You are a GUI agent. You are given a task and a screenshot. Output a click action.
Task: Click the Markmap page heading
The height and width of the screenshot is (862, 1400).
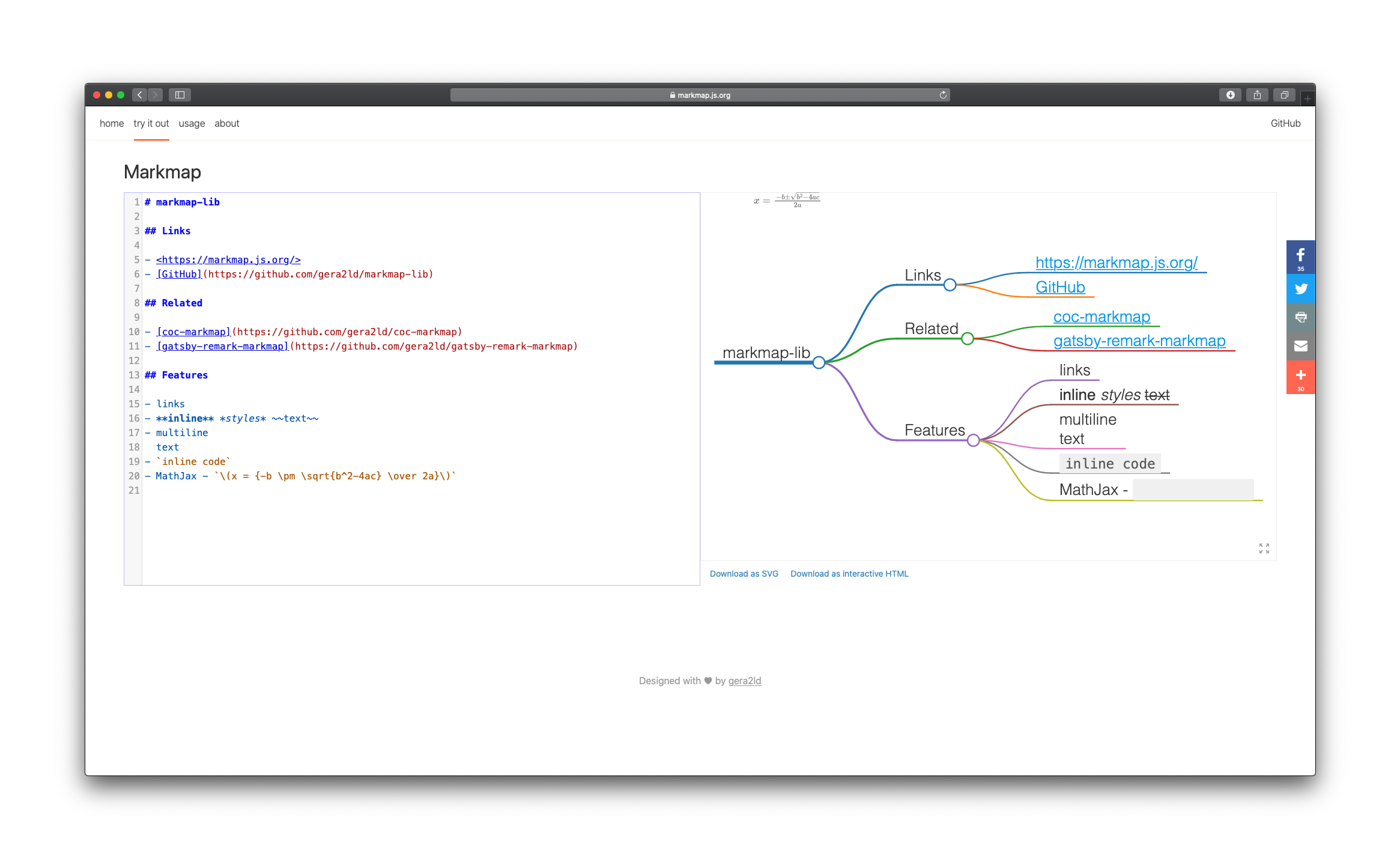point(162,172)
